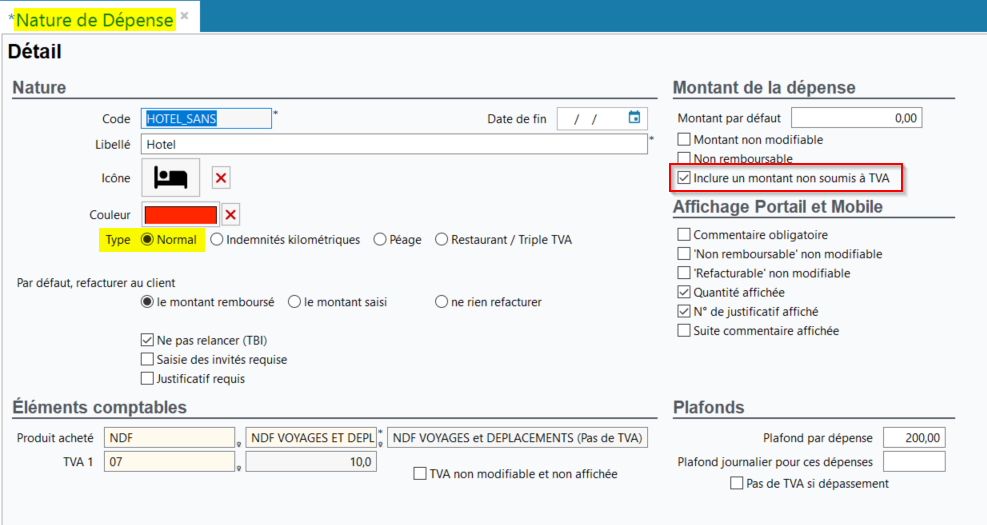This screenshot has height=525, width=987.
Task: Remove the icon with red X button
Action: (x=222, y=178)
